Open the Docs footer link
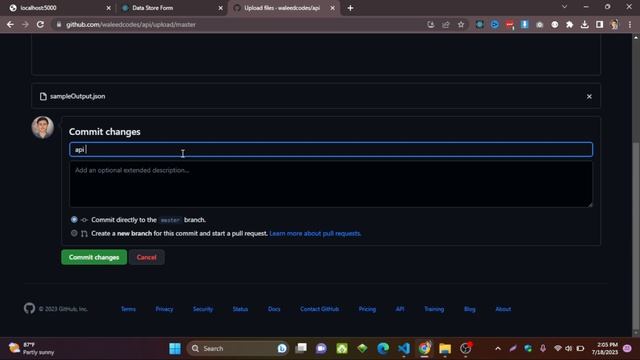640x360 pixels. [x=274, y=309]
